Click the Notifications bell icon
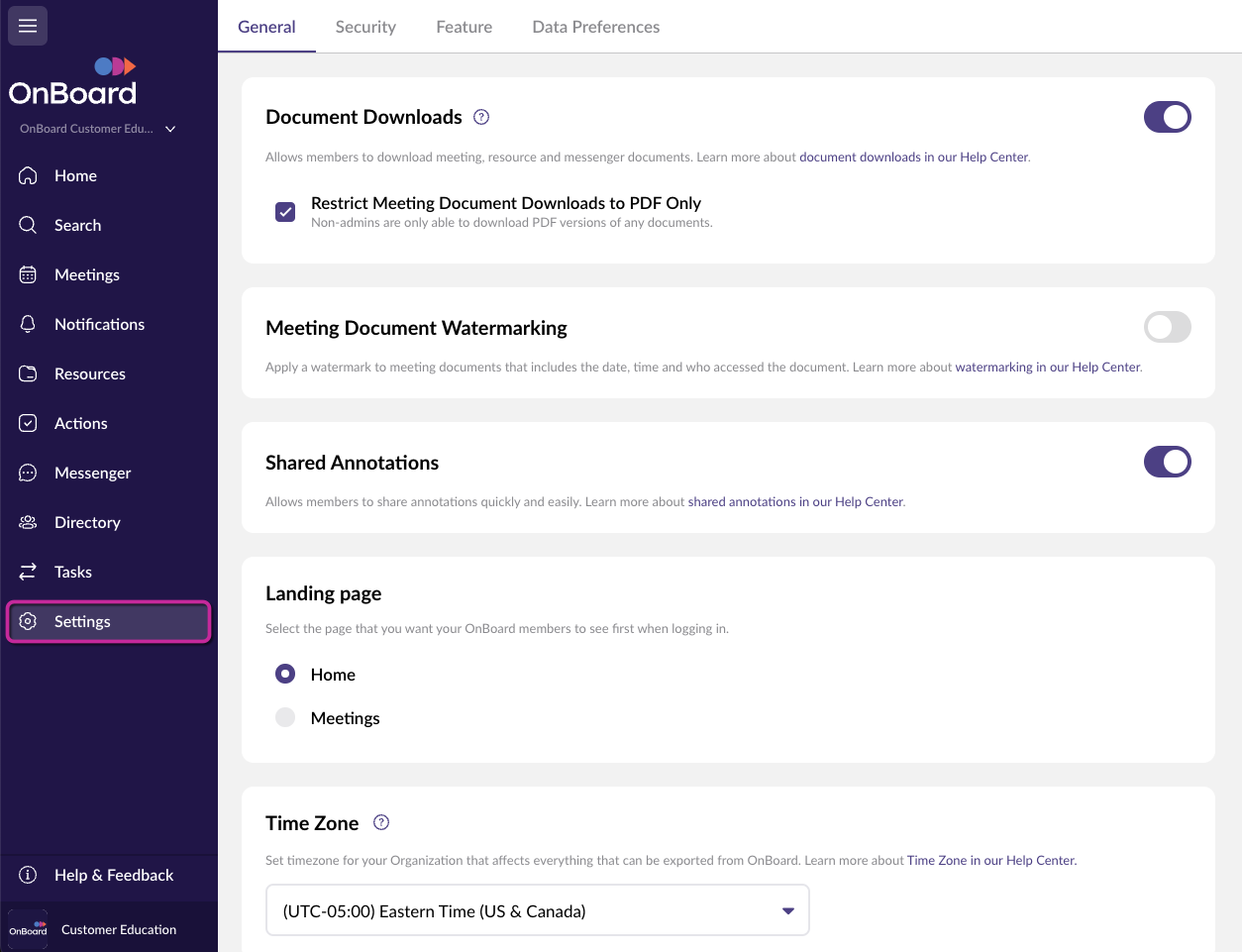Viewport: 1242px width, 952px height. (28, 324)
